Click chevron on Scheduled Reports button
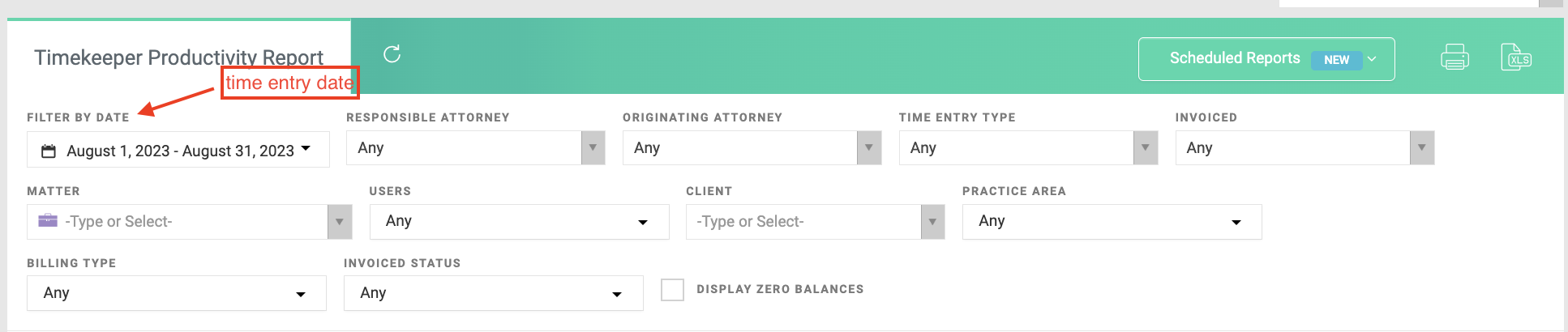This screenshot has height=332, width=1568. tap(1372, 59)
